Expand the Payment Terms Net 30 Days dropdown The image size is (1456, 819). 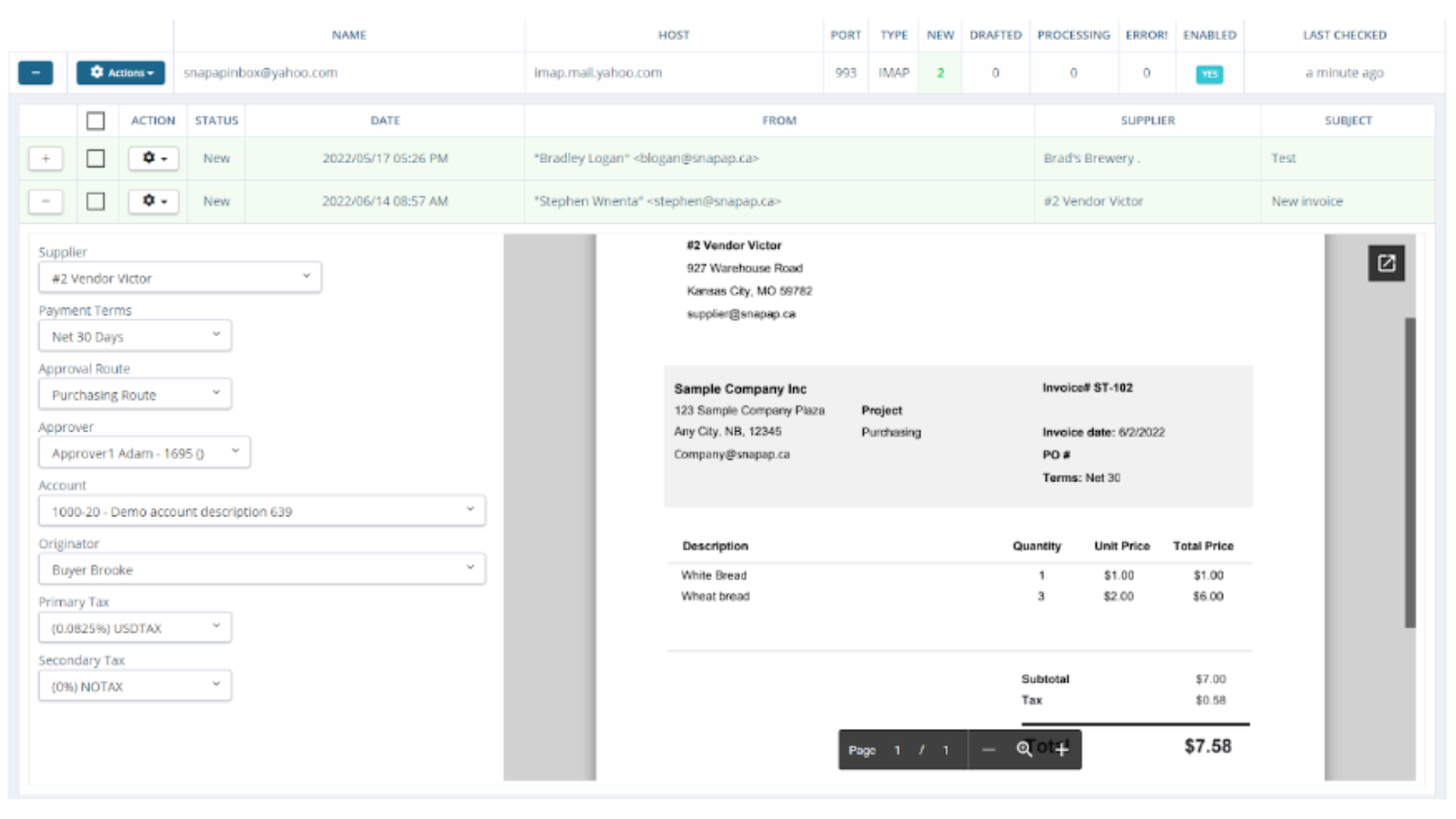(x=135, y=337)
